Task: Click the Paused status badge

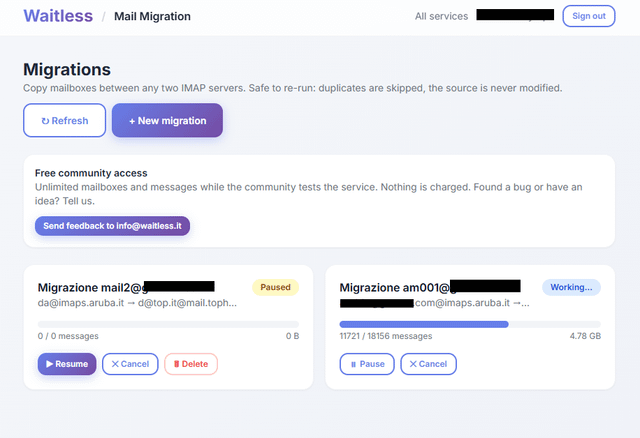Action: (276, 287)
